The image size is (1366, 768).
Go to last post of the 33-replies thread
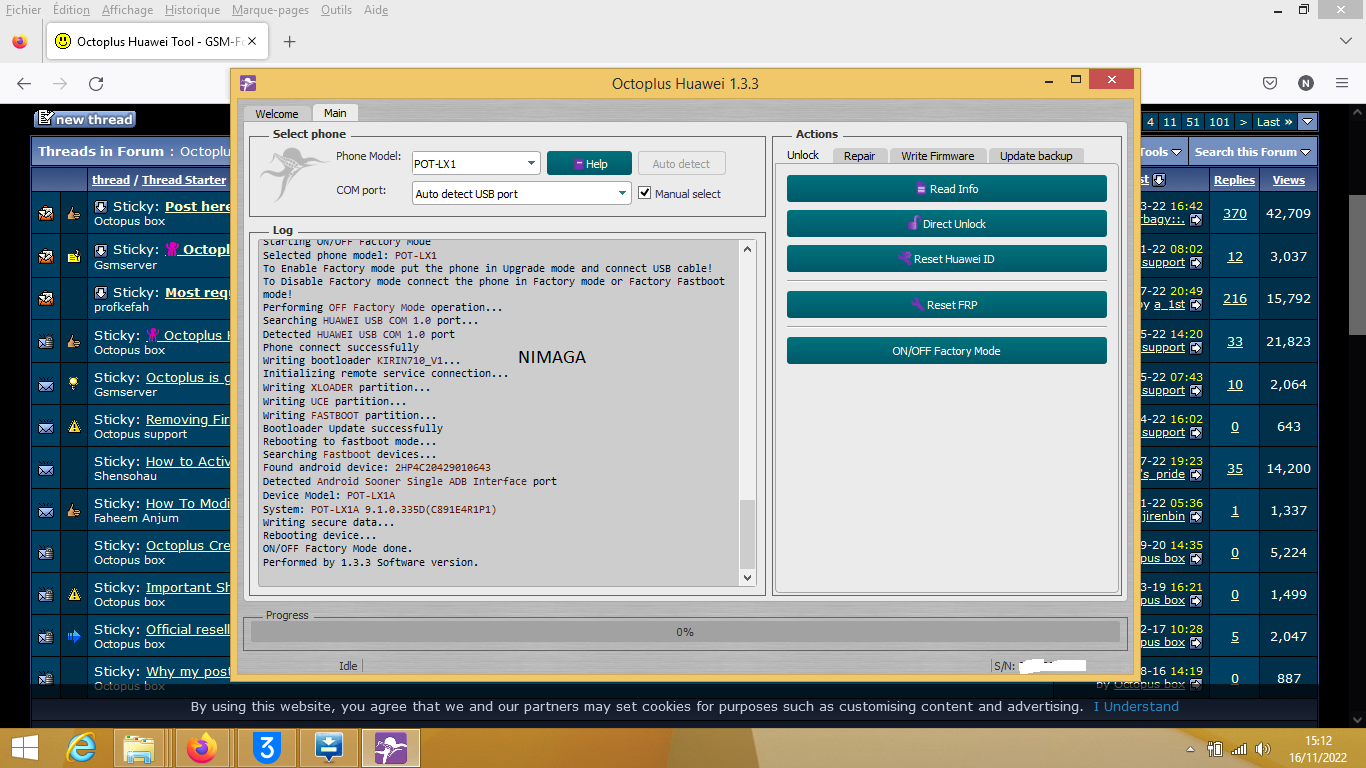[1197, 348]
